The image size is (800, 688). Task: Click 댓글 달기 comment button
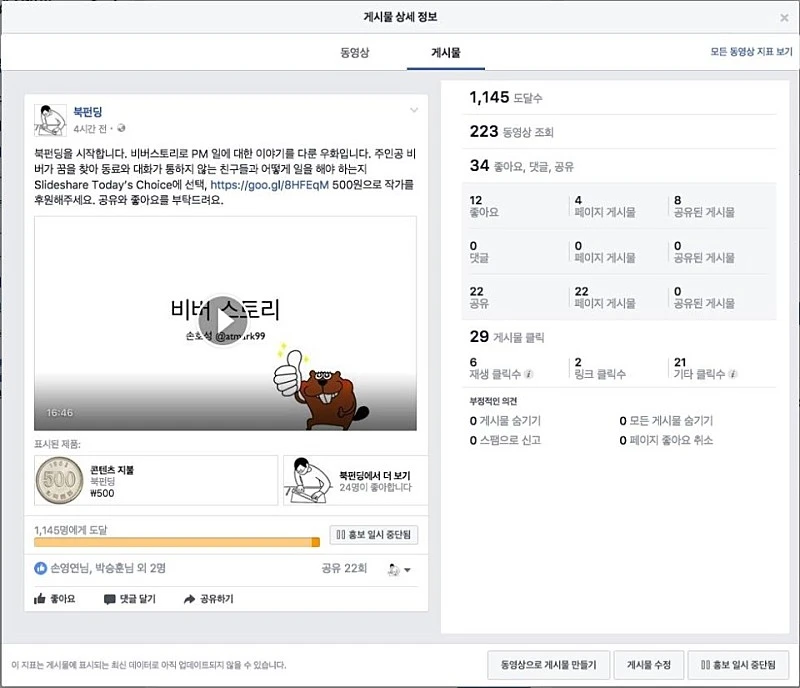pyautogui.click(x=130, y=599)
